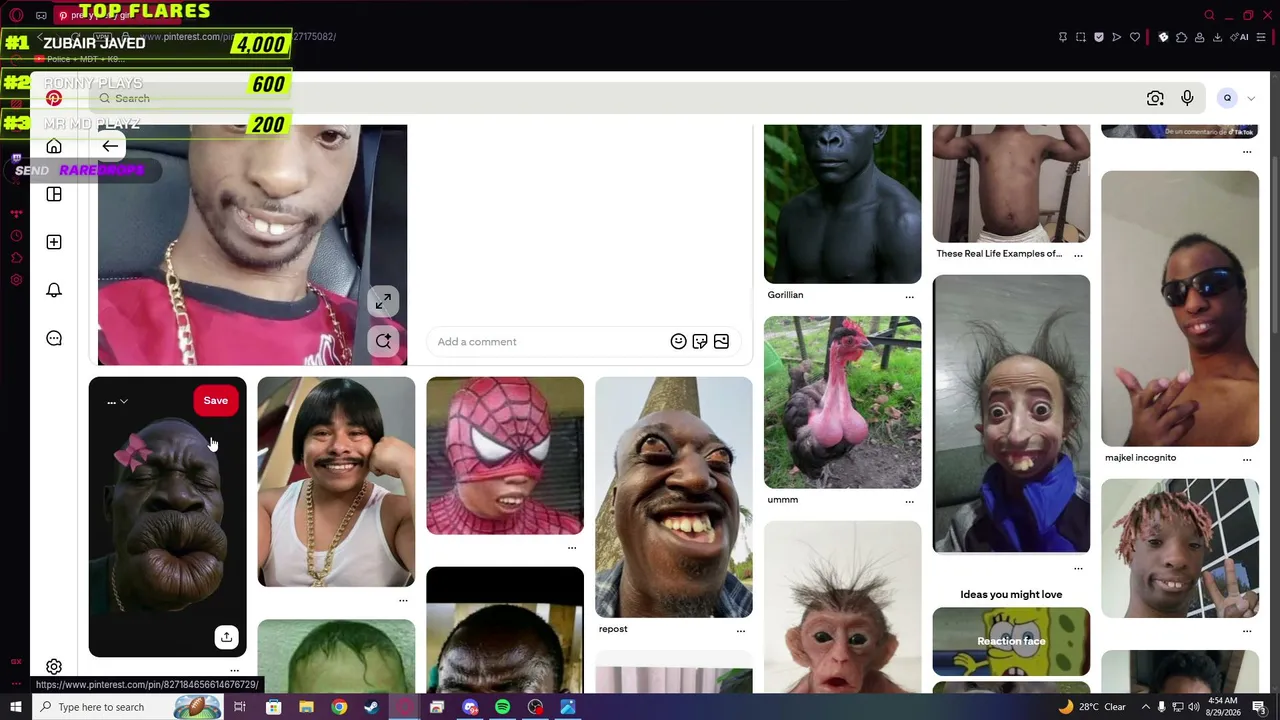The width and height of the screenshot is (1280, 720).
Task: Open more options for the repost pin
Action: (x=740, y=630)
